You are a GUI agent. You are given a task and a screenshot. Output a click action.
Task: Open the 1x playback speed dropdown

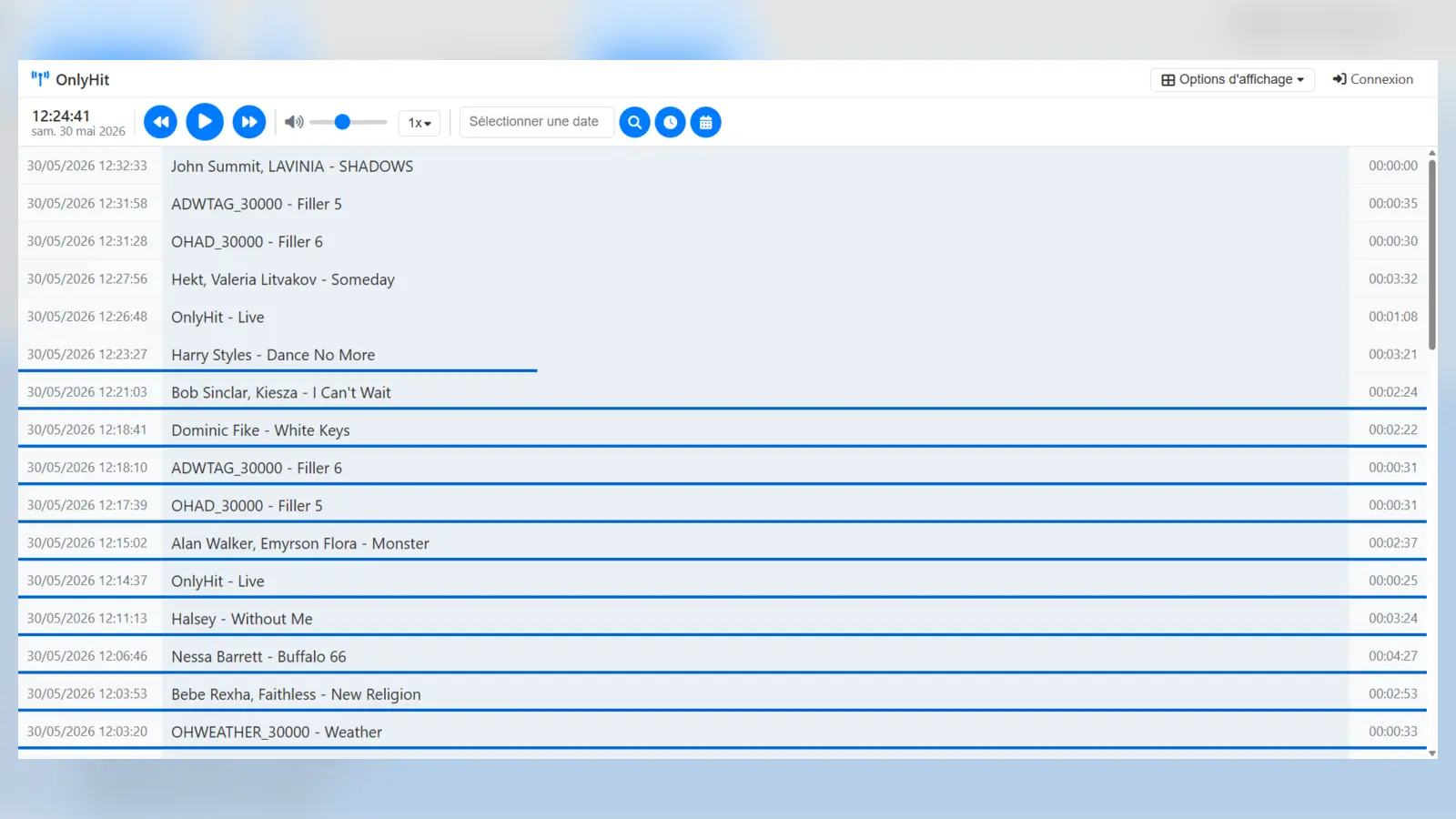(x=420, y=123)
